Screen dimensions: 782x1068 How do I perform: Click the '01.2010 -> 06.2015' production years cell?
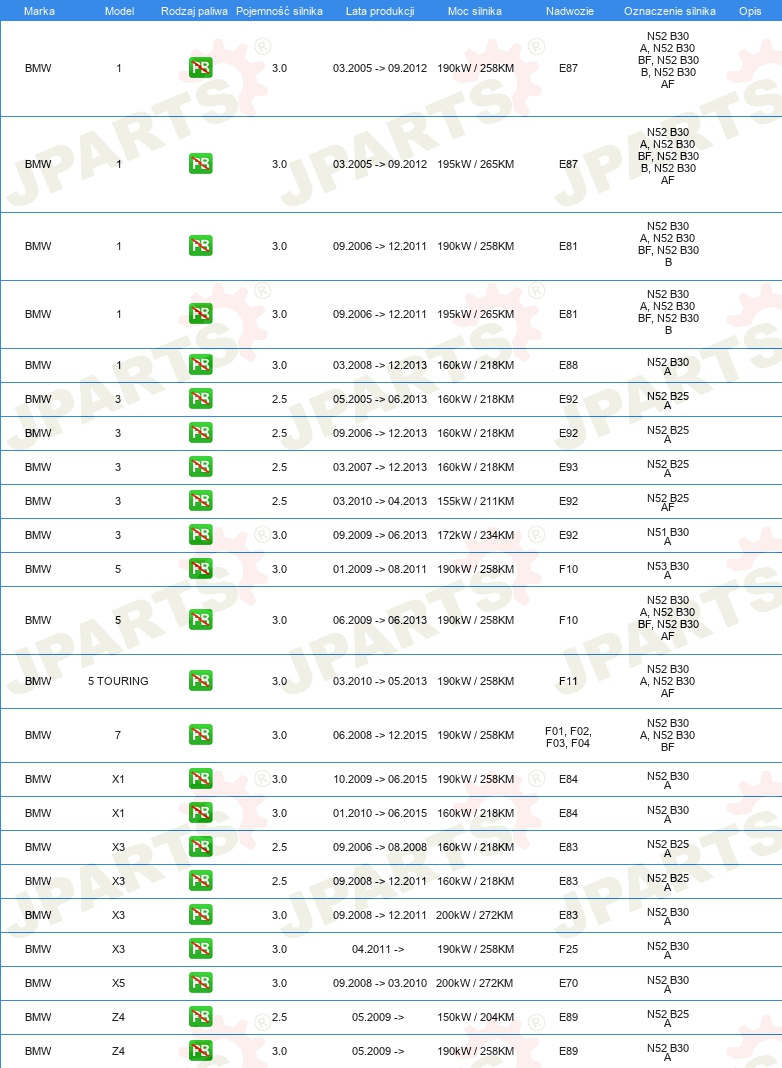(x=380, y=813)
